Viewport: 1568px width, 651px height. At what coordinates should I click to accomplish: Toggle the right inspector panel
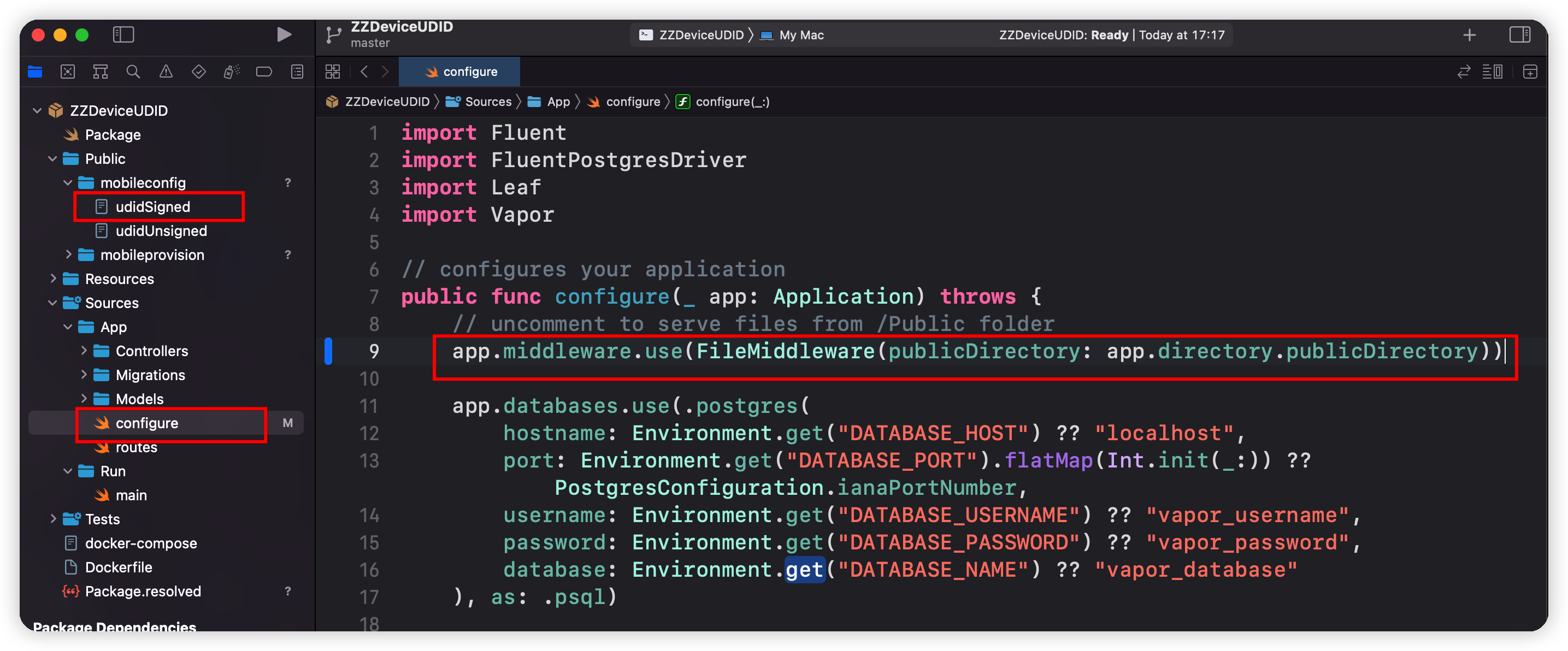tap(1519, 34)
